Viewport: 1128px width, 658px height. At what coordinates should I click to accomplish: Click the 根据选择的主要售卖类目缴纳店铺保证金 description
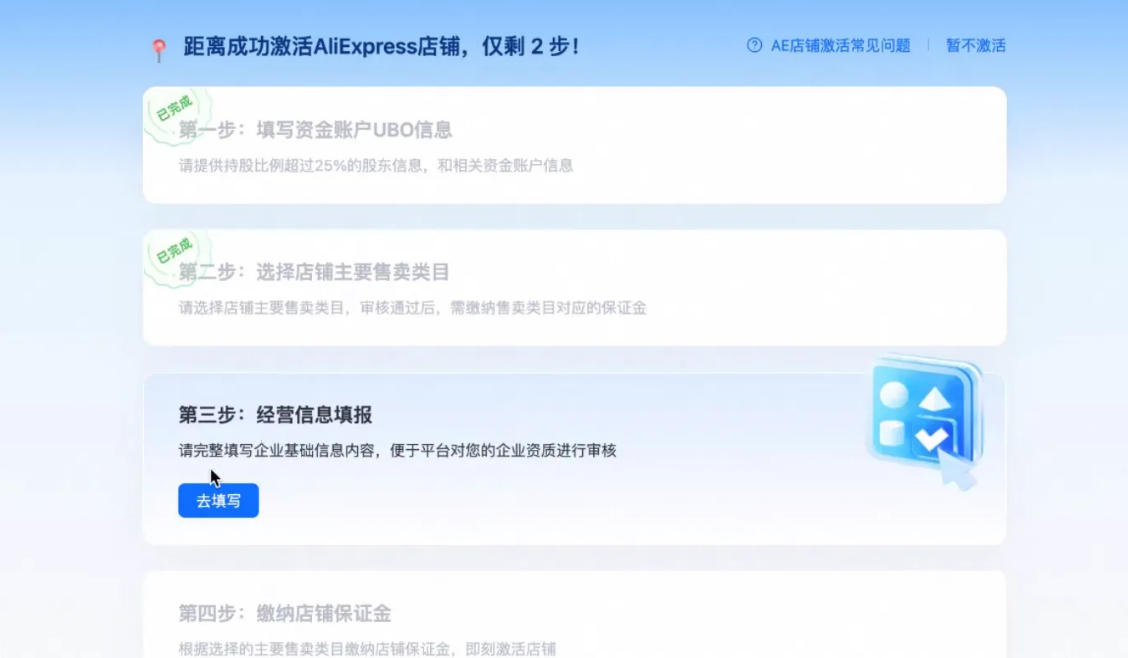pos(367,649)
